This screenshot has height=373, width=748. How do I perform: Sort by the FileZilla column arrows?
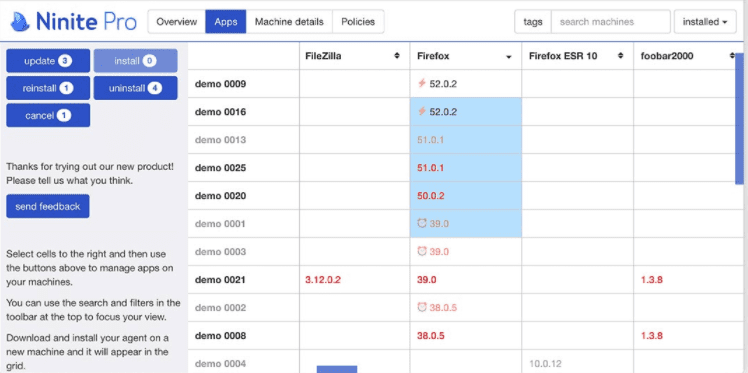(x=397, y=56)
